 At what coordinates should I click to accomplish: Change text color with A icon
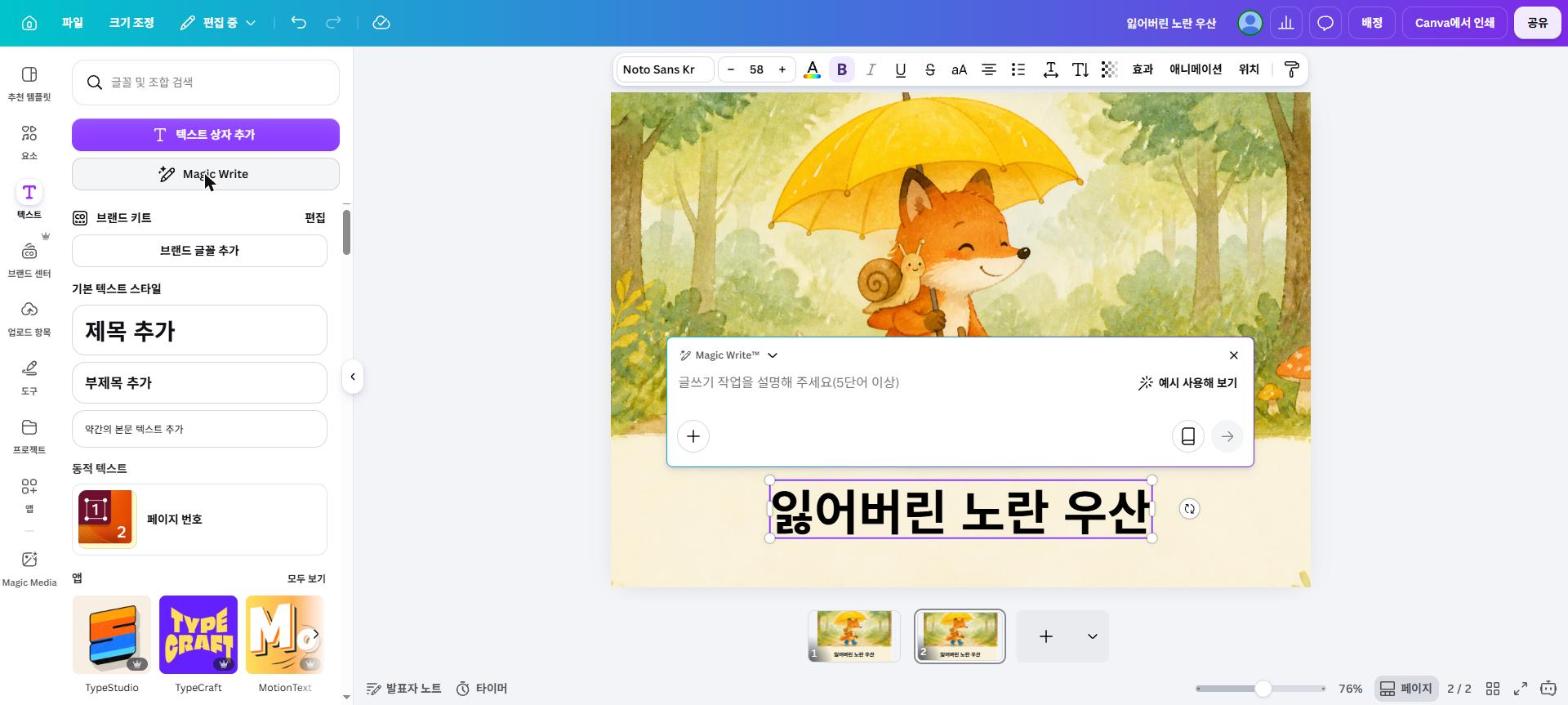812,69
